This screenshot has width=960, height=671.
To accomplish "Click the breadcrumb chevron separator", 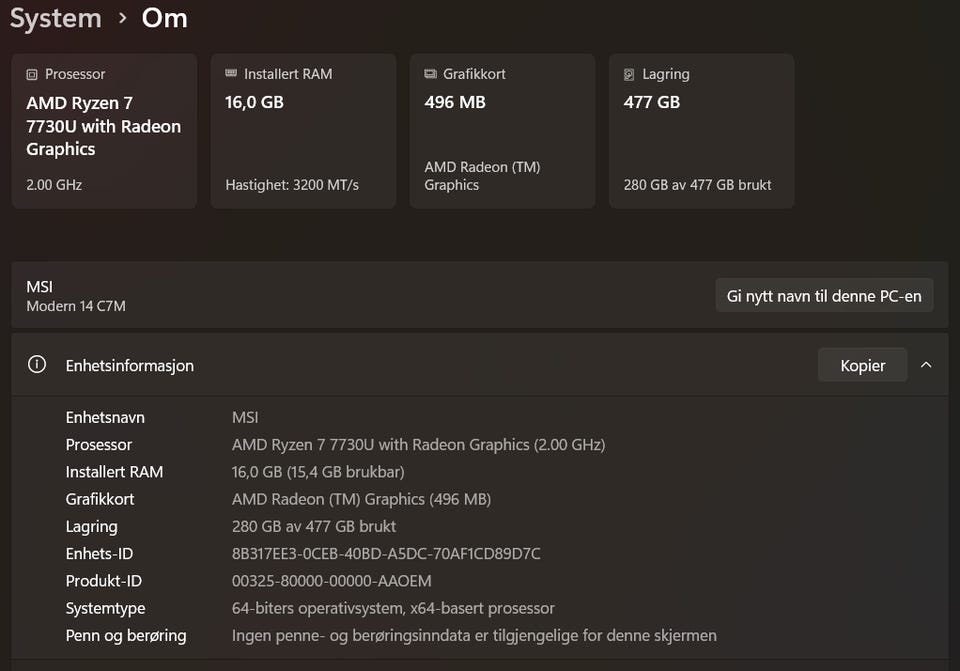I will coord(122,18).
